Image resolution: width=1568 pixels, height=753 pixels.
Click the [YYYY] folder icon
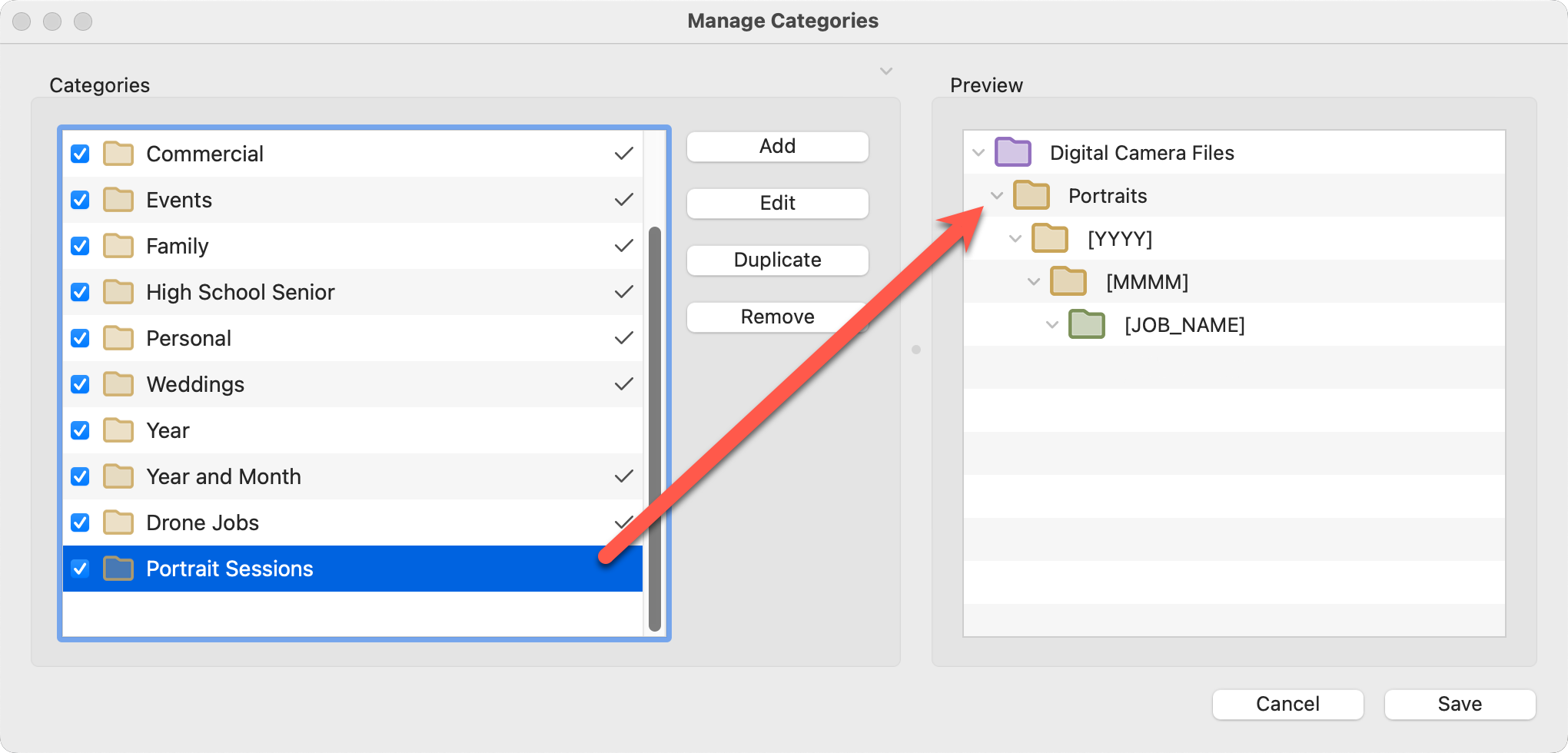pos(1049,238)
